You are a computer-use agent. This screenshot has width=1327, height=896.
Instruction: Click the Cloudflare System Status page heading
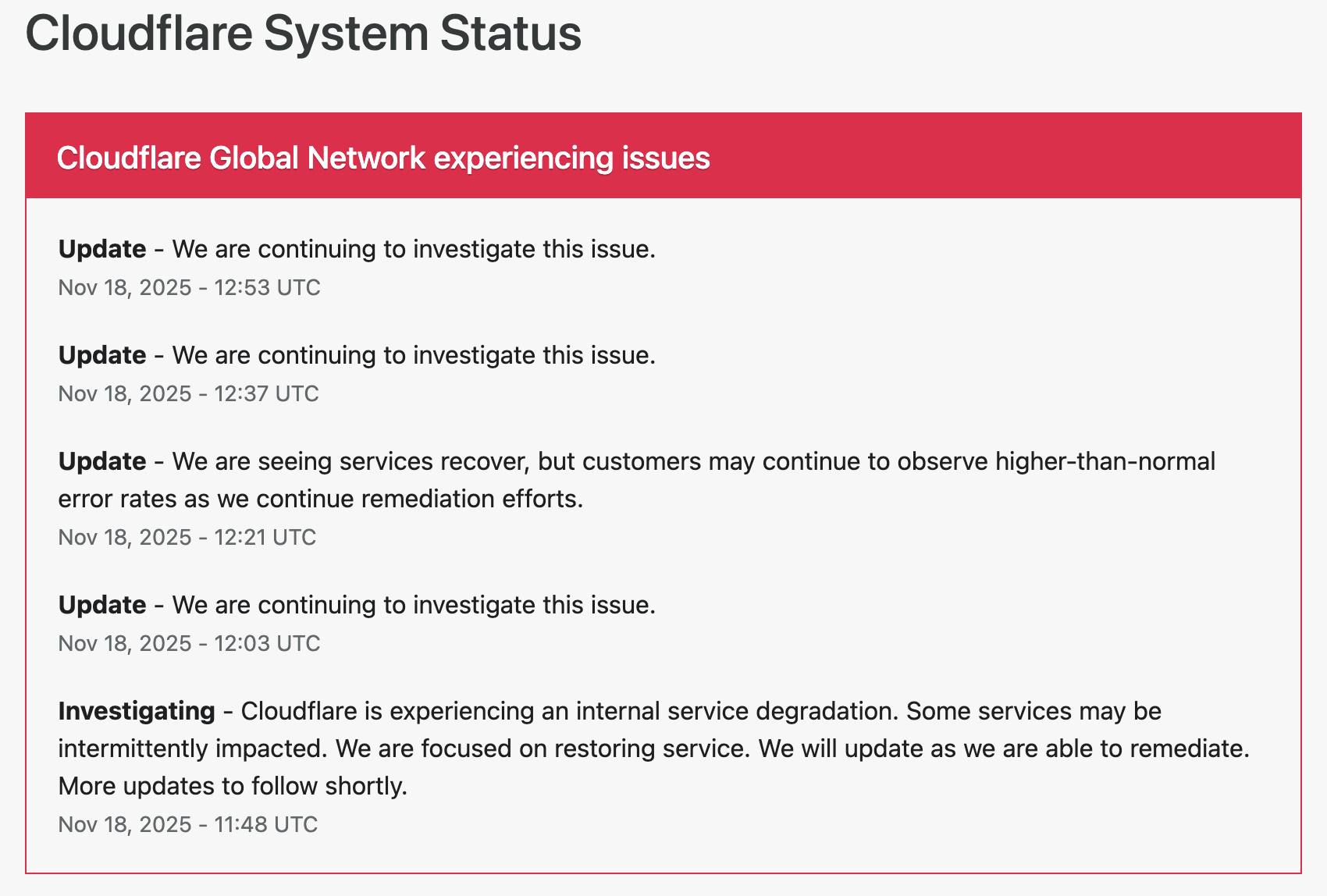[x=303, y=34]
